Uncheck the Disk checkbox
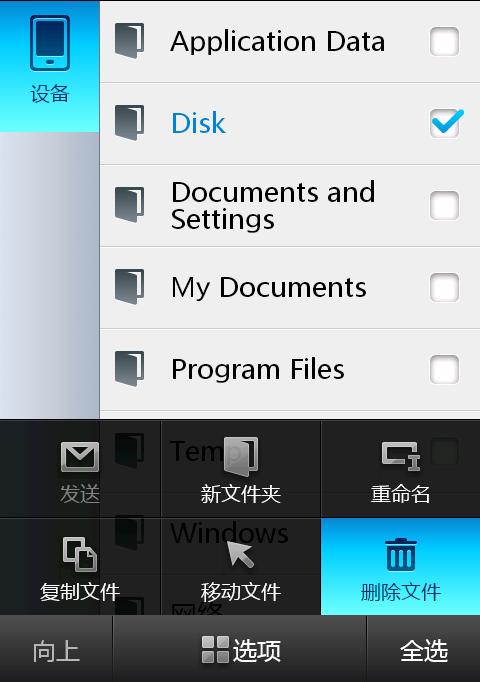 pyautogui.click(x=445, y=123)
